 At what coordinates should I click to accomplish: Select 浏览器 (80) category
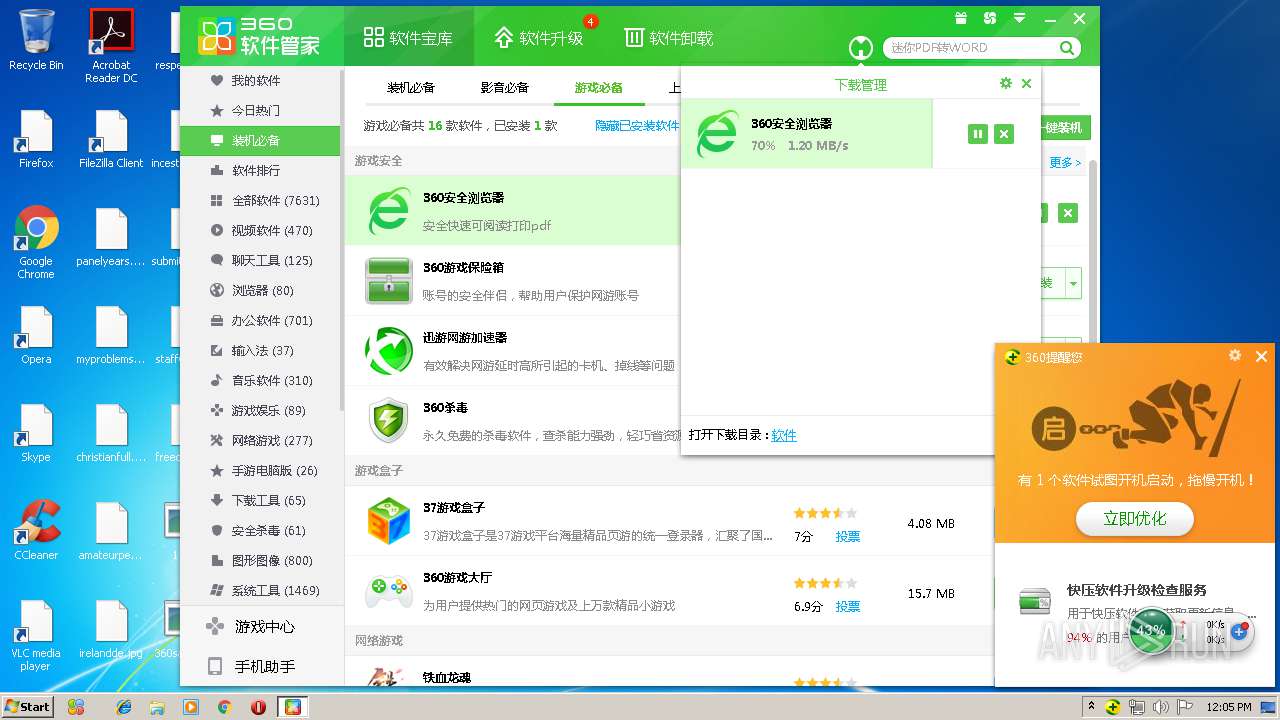point(260,290)
